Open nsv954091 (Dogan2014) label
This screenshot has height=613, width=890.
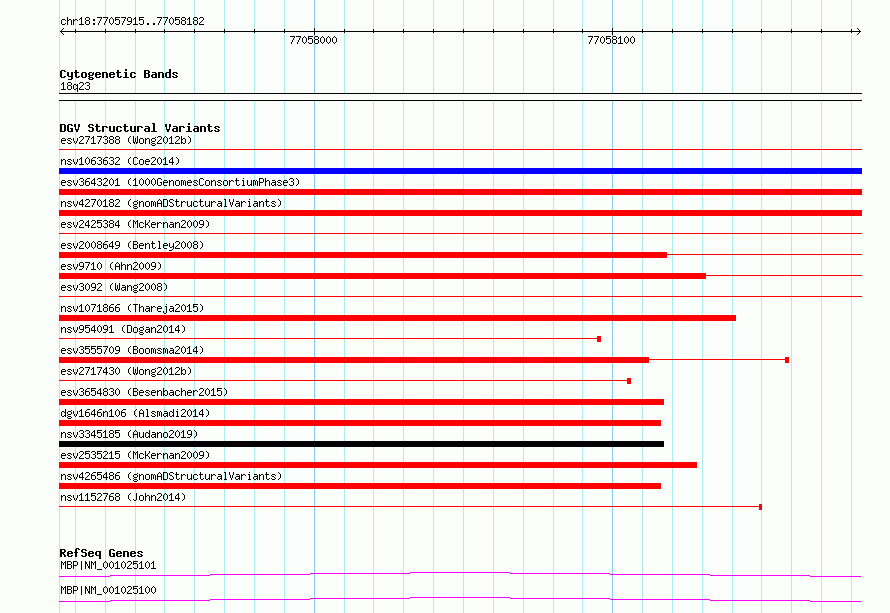point(123,329)
